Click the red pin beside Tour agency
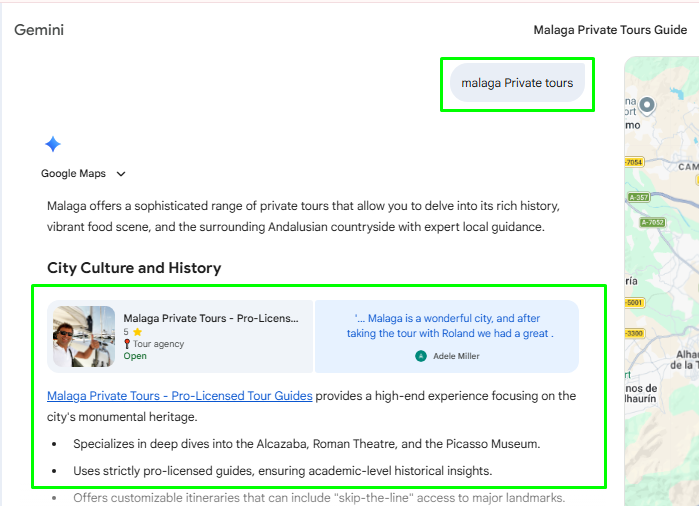Screen dimensions: 699x506 pos(127,344)
